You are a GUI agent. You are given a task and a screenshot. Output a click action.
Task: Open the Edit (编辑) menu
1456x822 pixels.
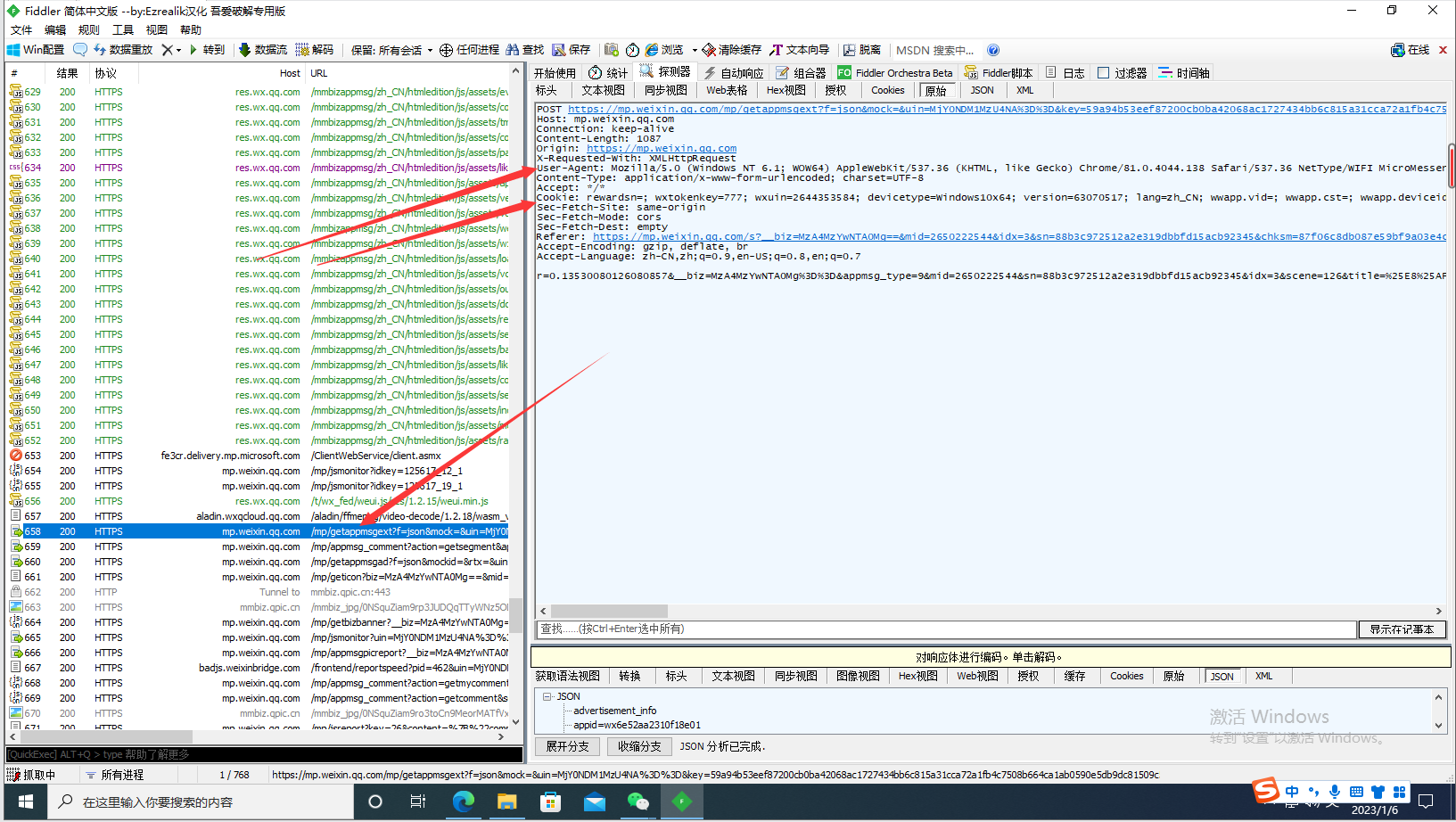click(55, 29)
